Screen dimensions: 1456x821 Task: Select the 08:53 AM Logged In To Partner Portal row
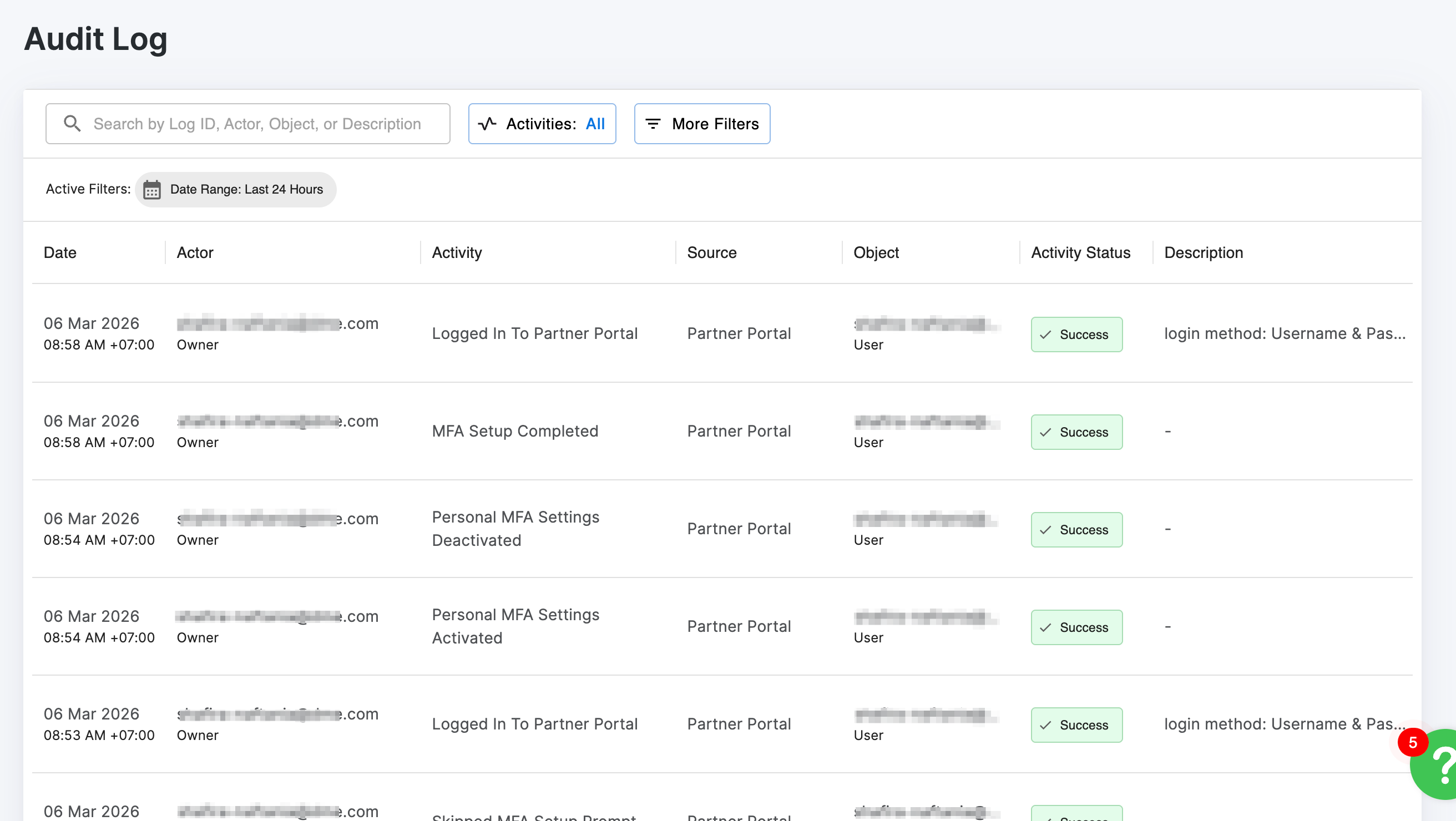(534, 724)
